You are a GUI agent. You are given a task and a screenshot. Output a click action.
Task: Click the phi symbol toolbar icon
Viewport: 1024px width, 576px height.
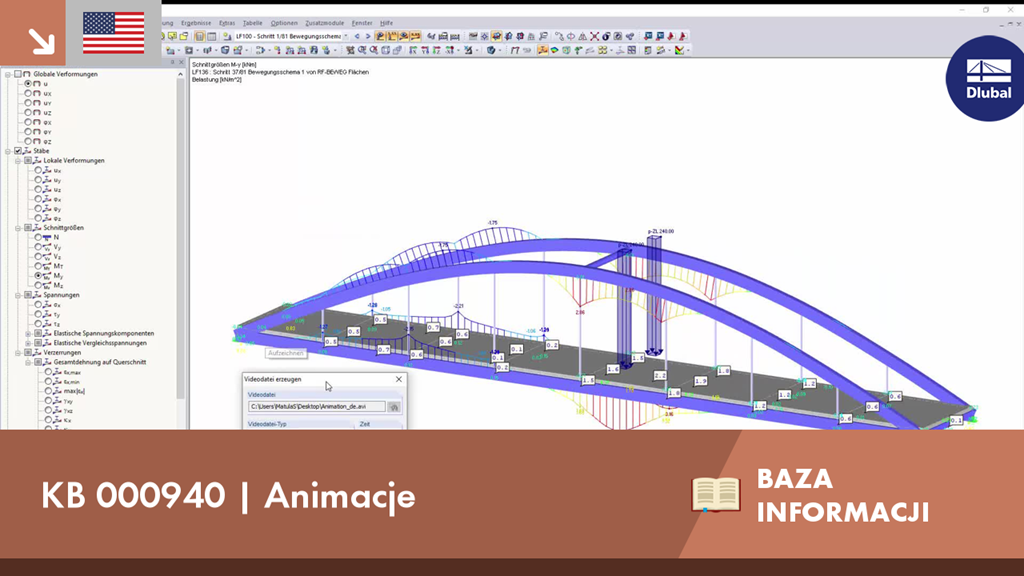point(571,37)
